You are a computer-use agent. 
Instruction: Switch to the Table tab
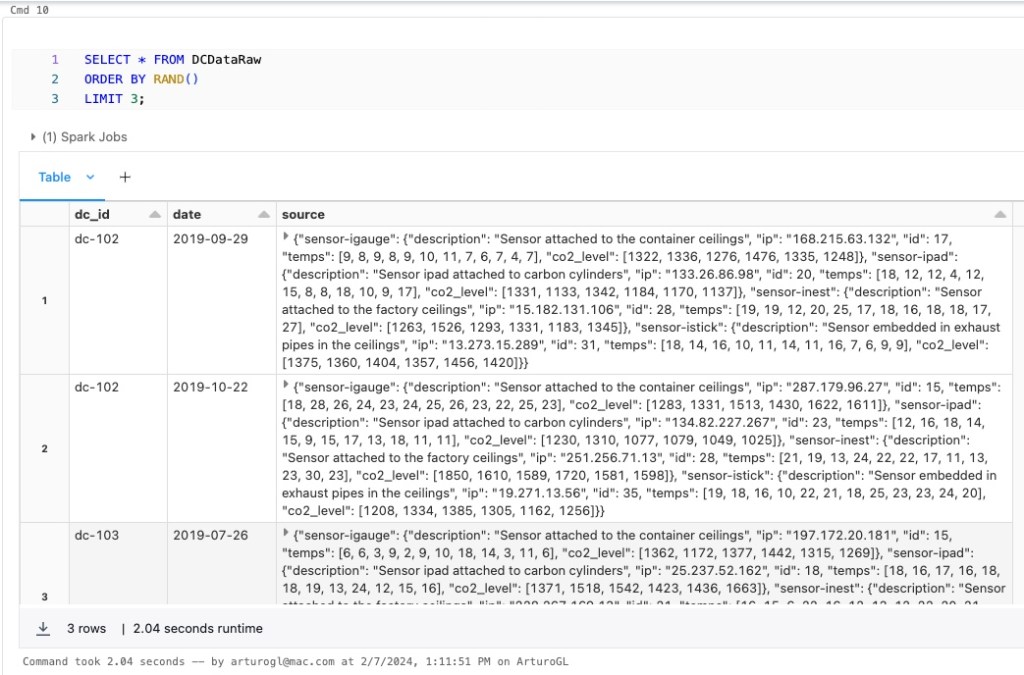[x=55, y=177]
